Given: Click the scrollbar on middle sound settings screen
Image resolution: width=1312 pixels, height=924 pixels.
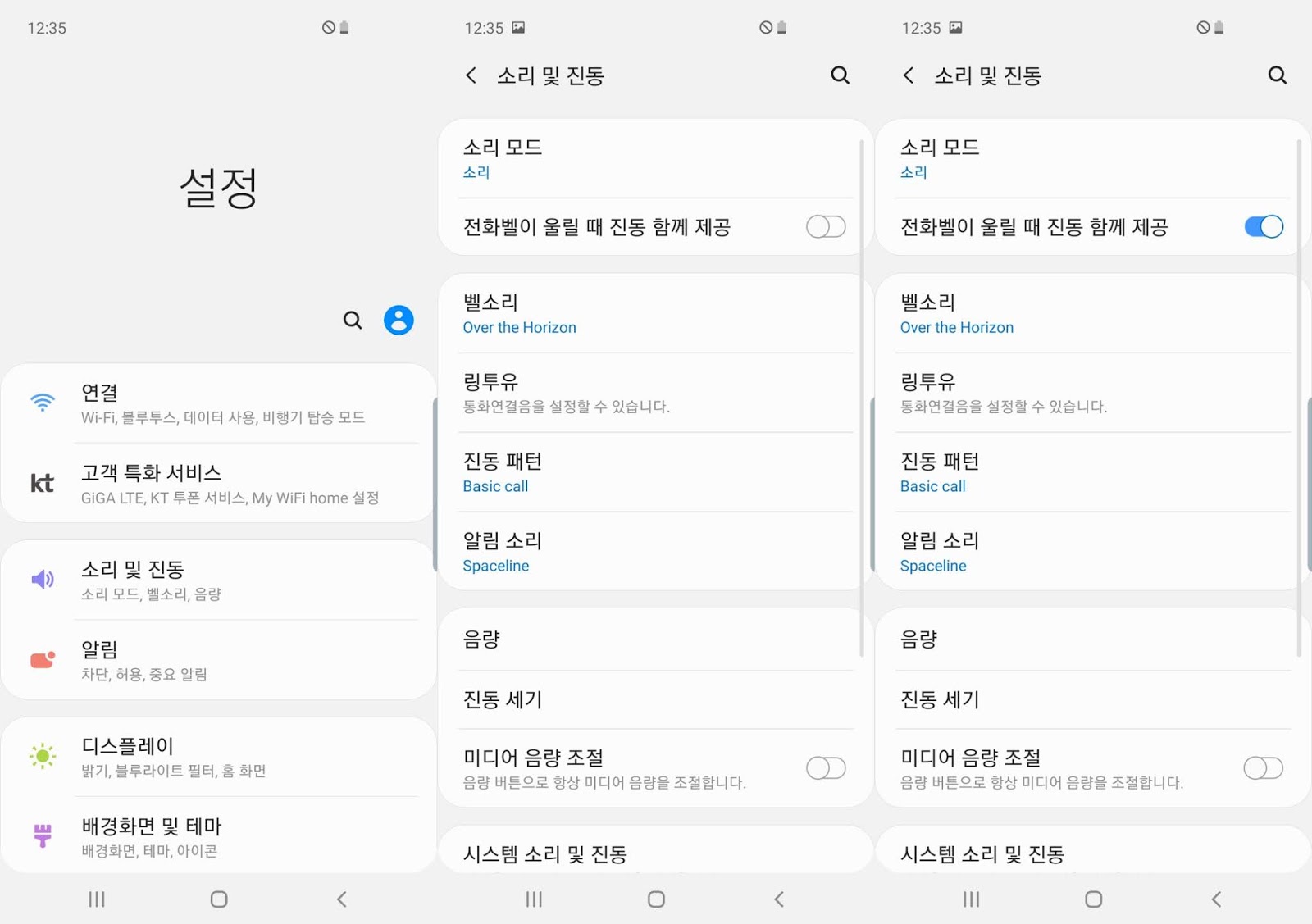Looking at the screenshot, I should [x=862, y=398].
